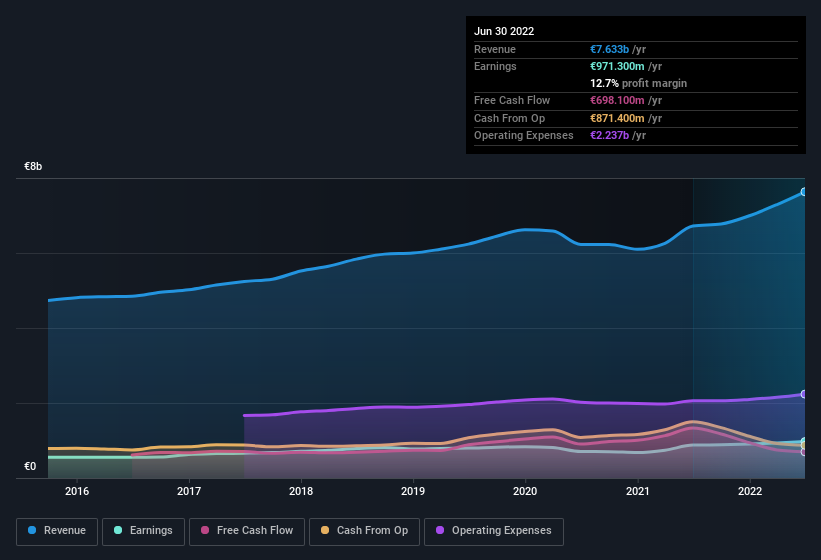Click the 2019 x-axis label

pos(413,491)
